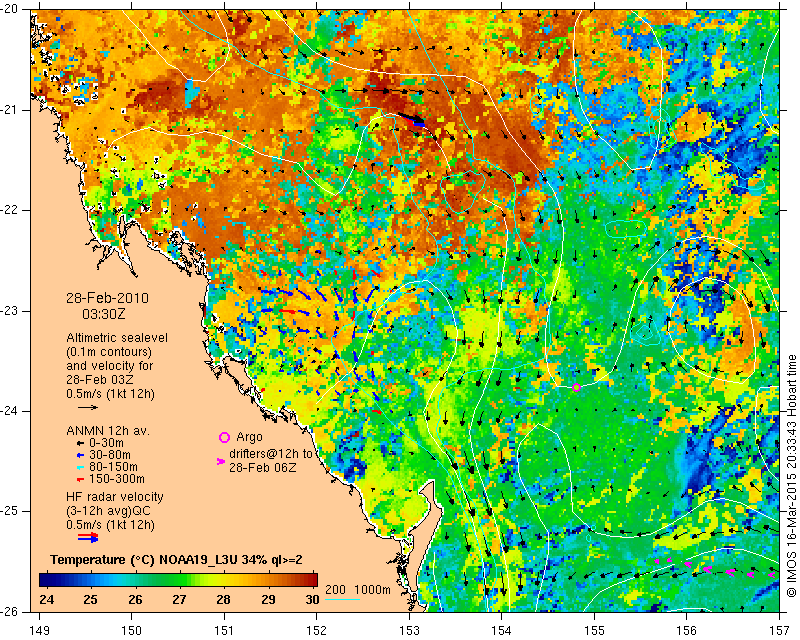Click the red 150-300m legend arrow
800x640 pixels.
(80, 479)
